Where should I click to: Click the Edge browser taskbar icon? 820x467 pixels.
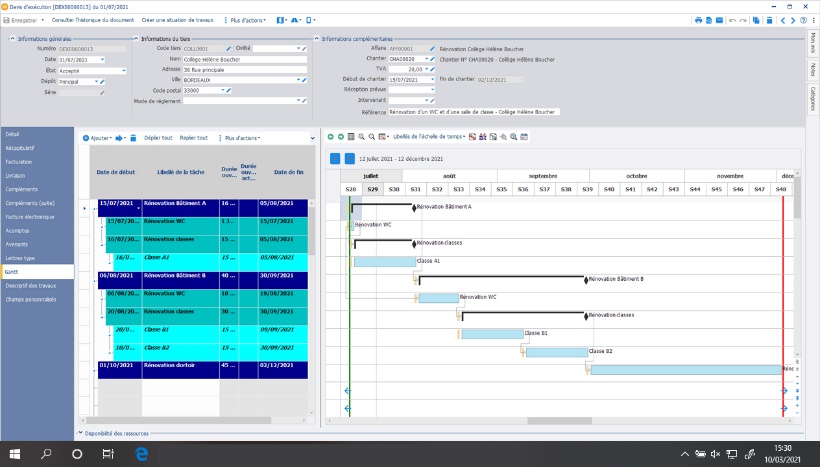click(x=141, y=454)
